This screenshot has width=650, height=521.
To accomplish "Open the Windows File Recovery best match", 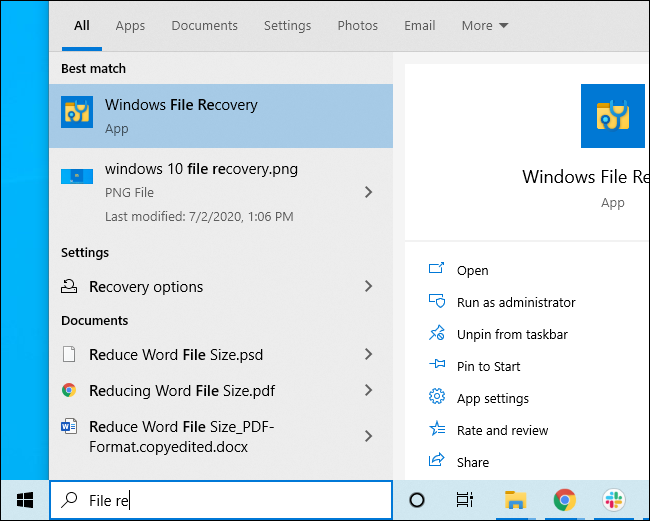I will pyautogui.click(x=220, y=115).
